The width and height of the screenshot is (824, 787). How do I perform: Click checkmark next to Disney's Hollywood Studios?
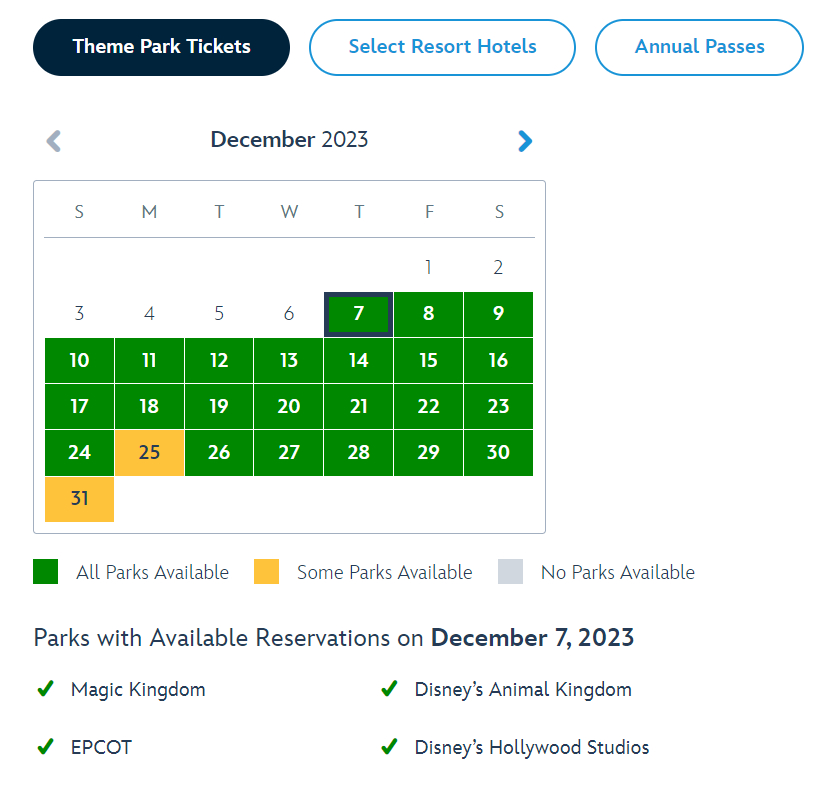click(x=388, y=747)
